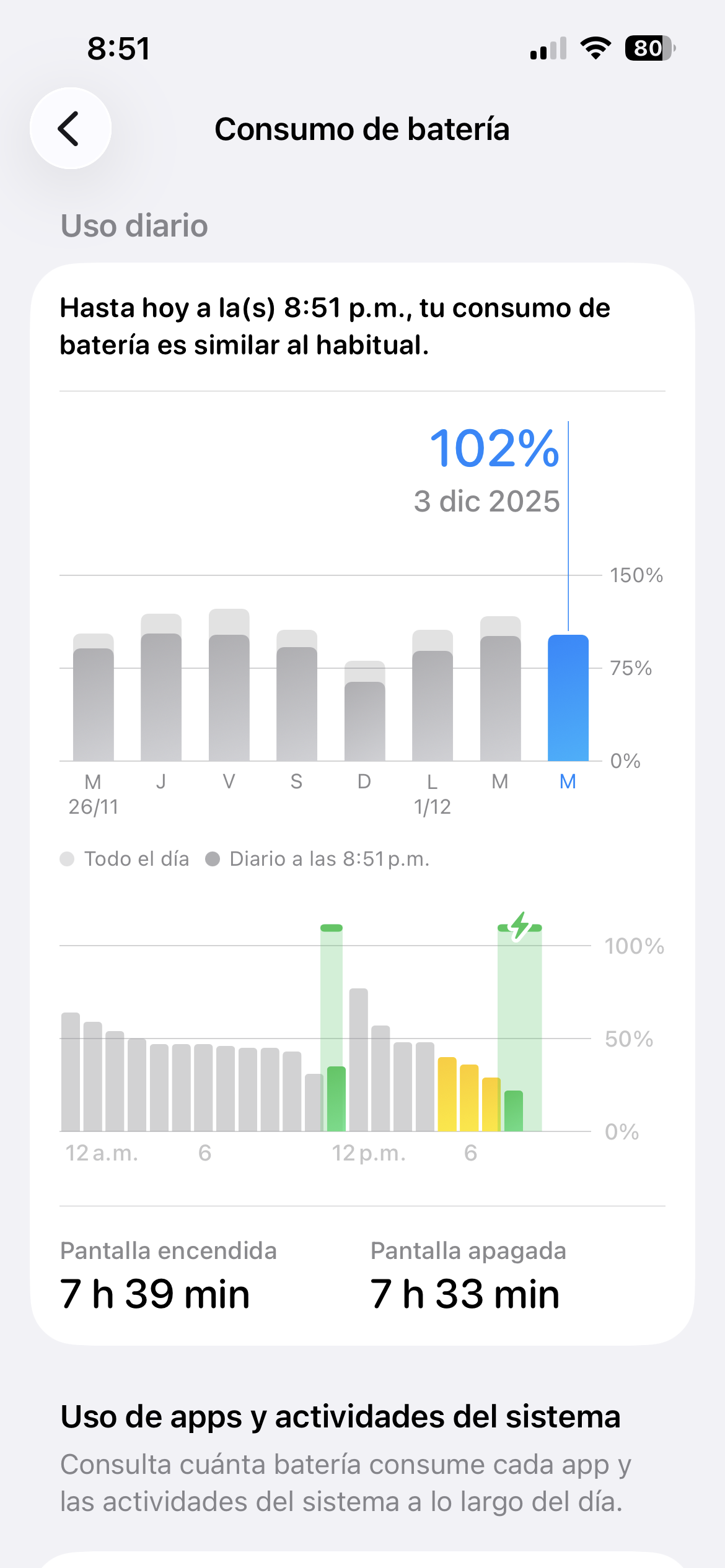Tap the status bar clock showing 8:51
This screenshot has width=725, height=1568.
118,48
